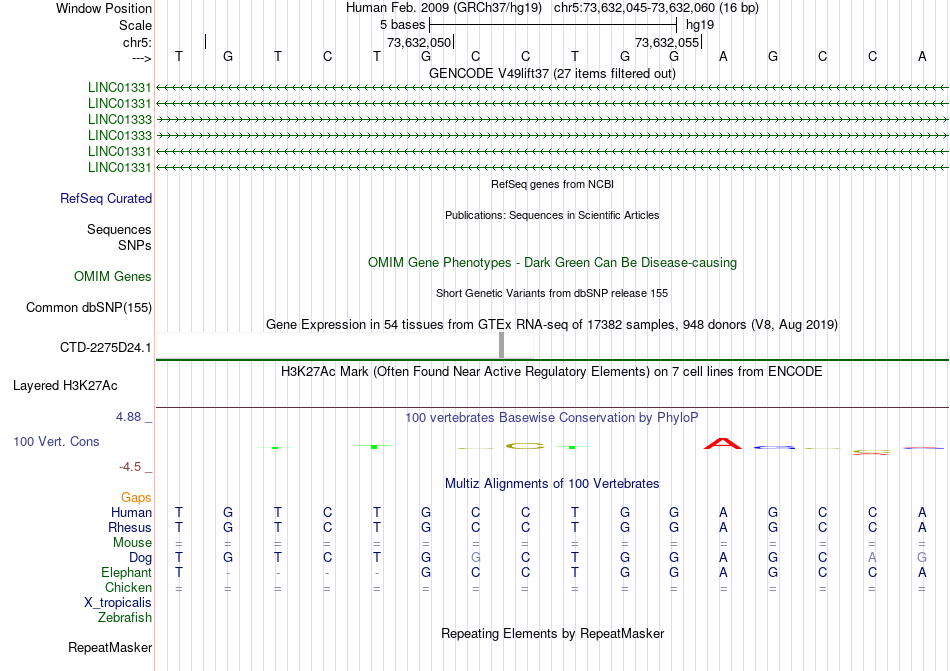Viewport: 950px width, 671px height.
Task: Click the 73,632,055 ruler coordinate
Action: (x=667, y=42)
